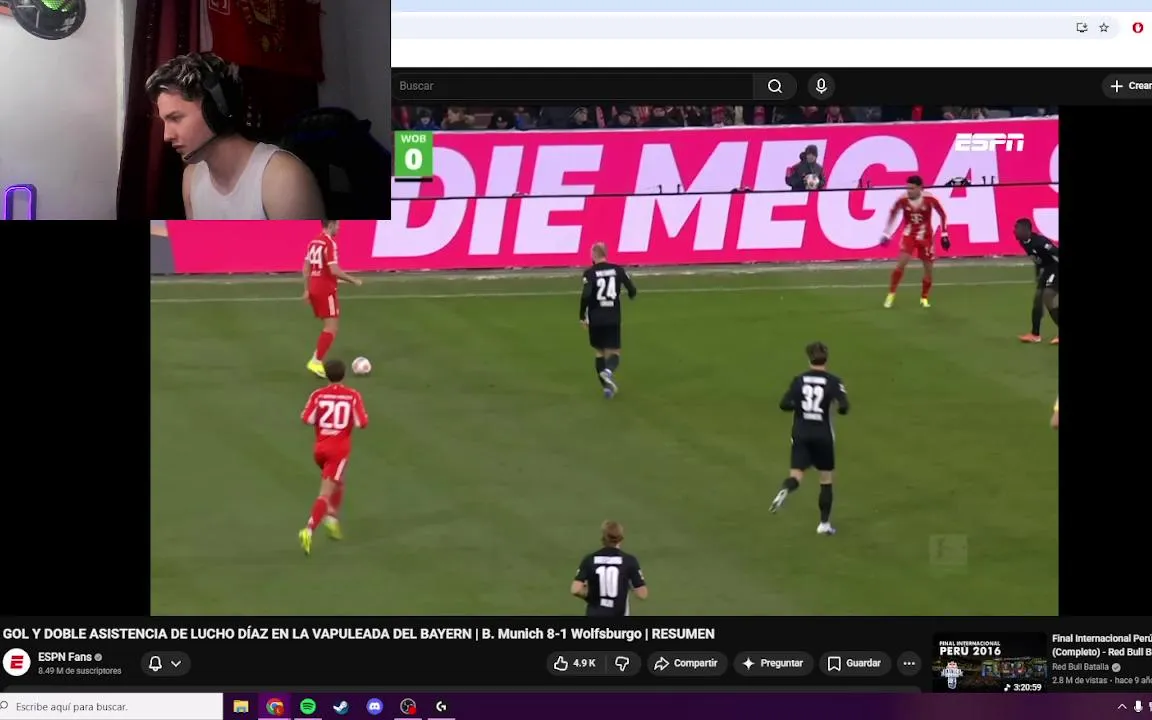Click the Buscar search field
This screenshot has width=1152, height=720.
click(x=573, y=86)
